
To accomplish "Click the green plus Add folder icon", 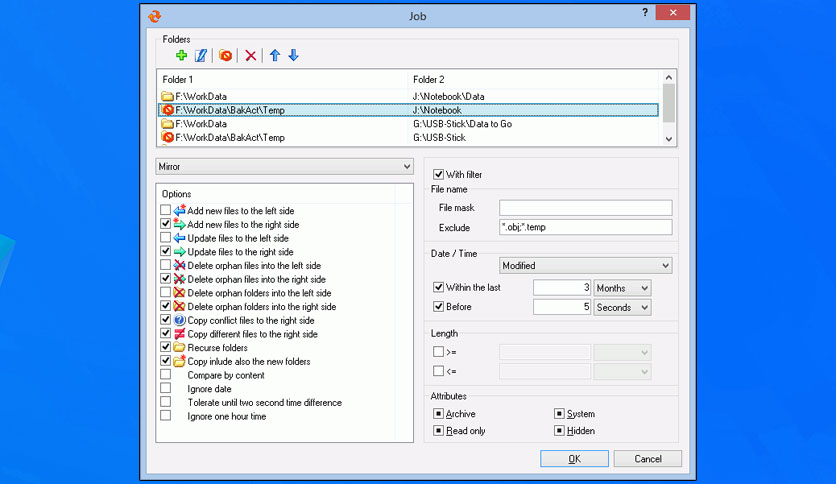I will click(182, 55).
